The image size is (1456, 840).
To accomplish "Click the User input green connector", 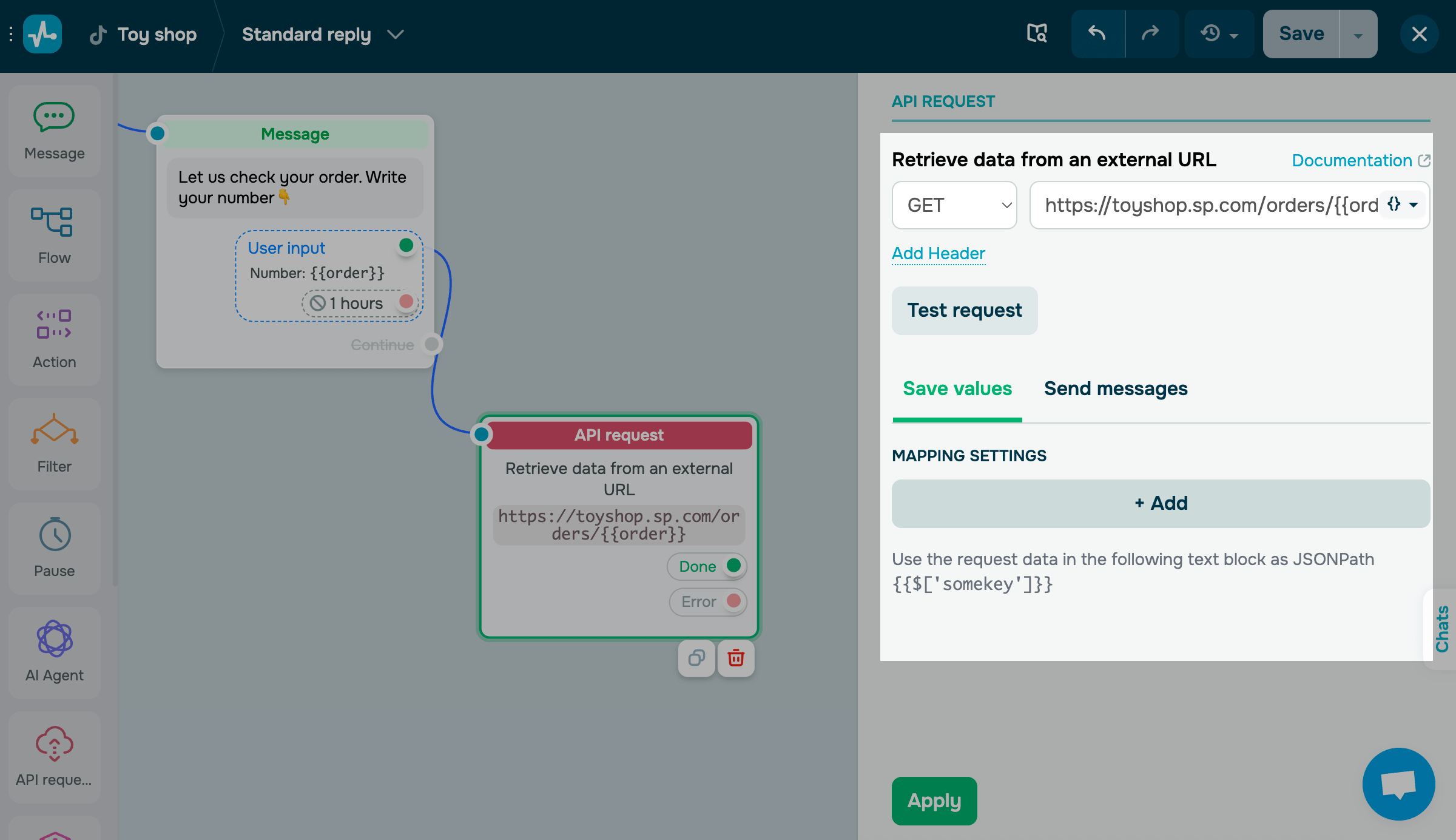I will 406,245.
